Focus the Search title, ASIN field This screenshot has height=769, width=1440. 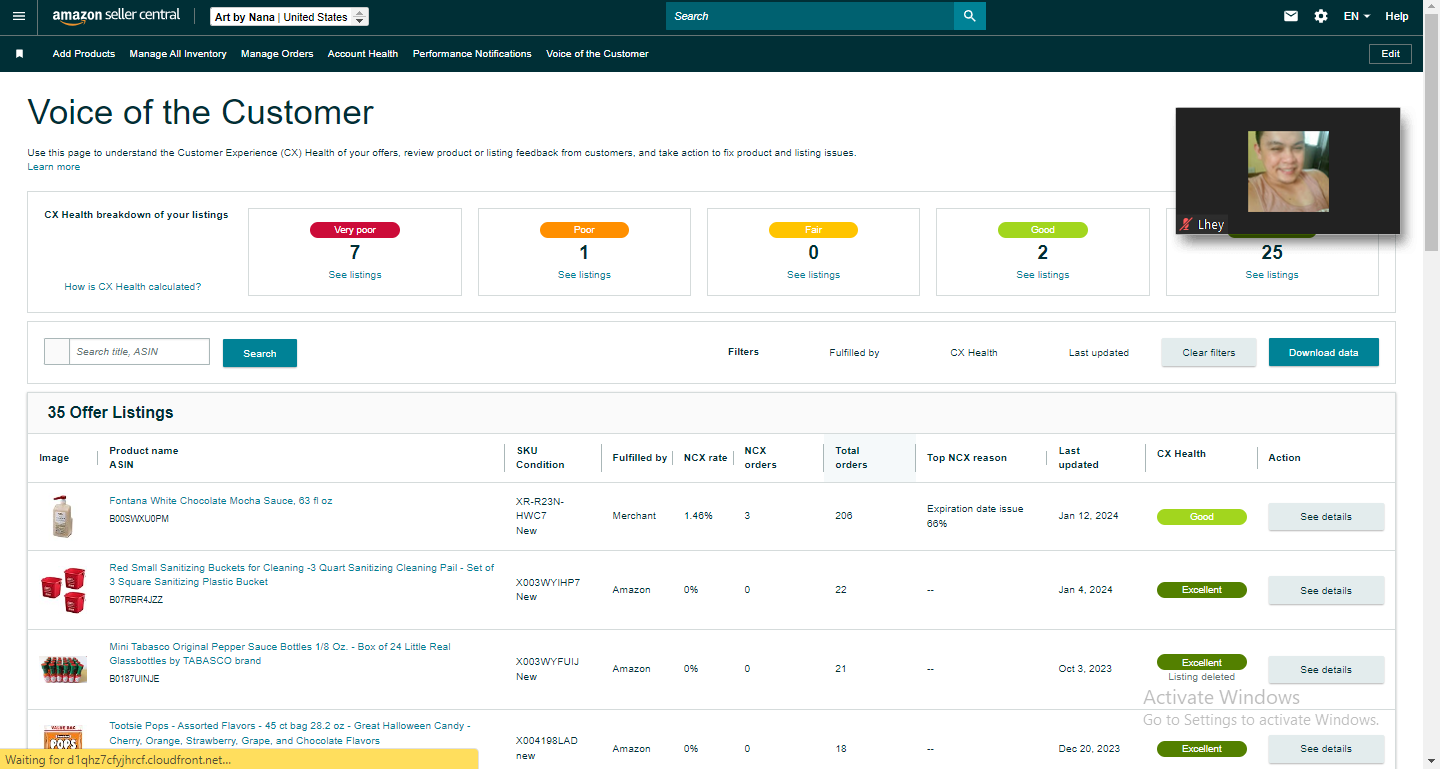tap(140, 352)
